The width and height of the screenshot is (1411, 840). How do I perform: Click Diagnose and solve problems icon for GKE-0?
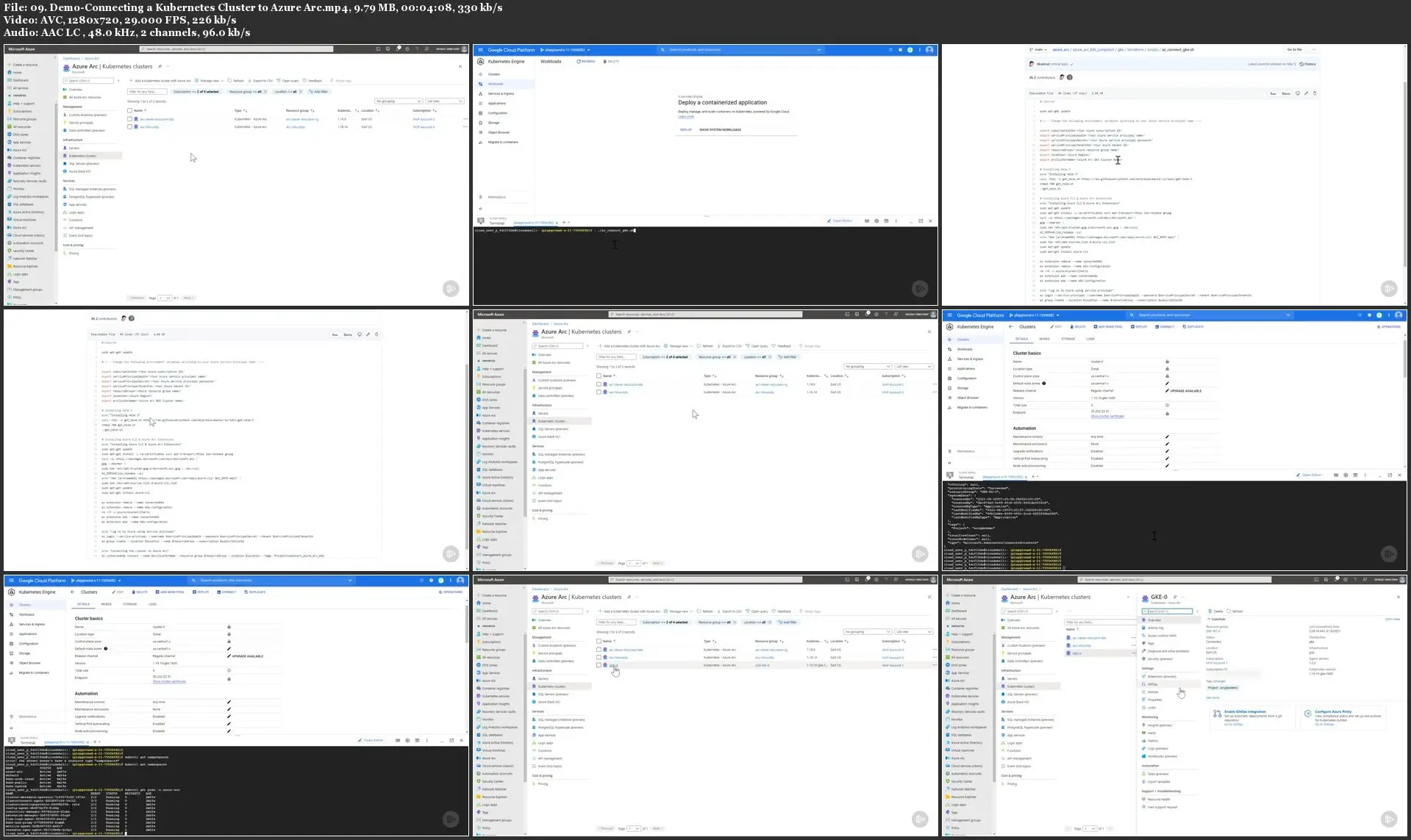[1144, 651]
